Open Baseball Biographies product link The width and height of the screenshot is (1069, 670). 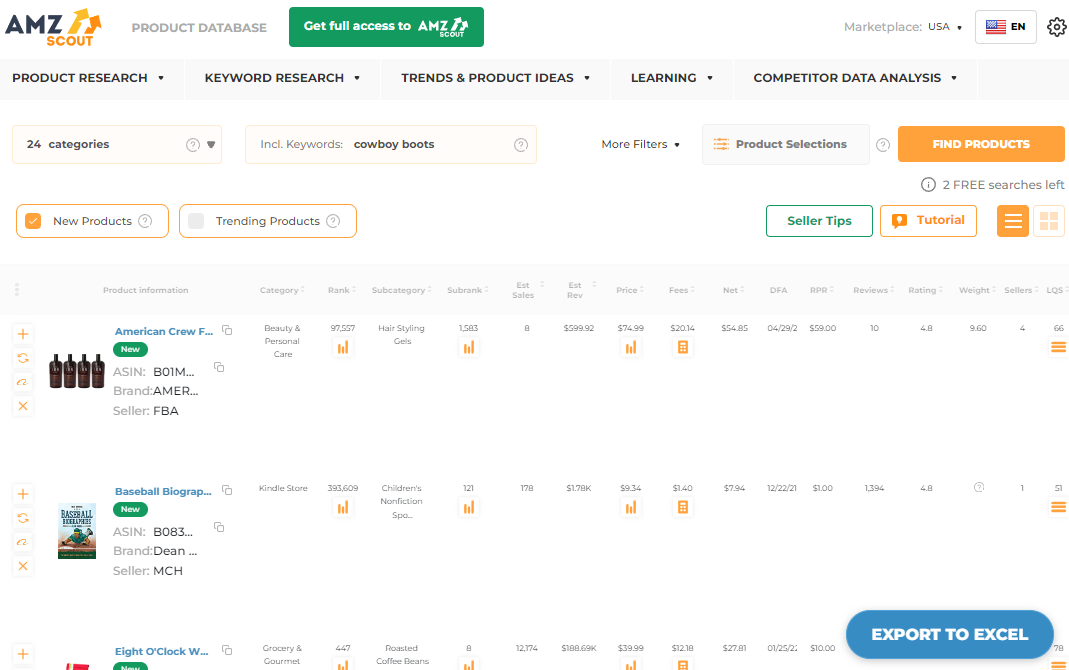163,491
